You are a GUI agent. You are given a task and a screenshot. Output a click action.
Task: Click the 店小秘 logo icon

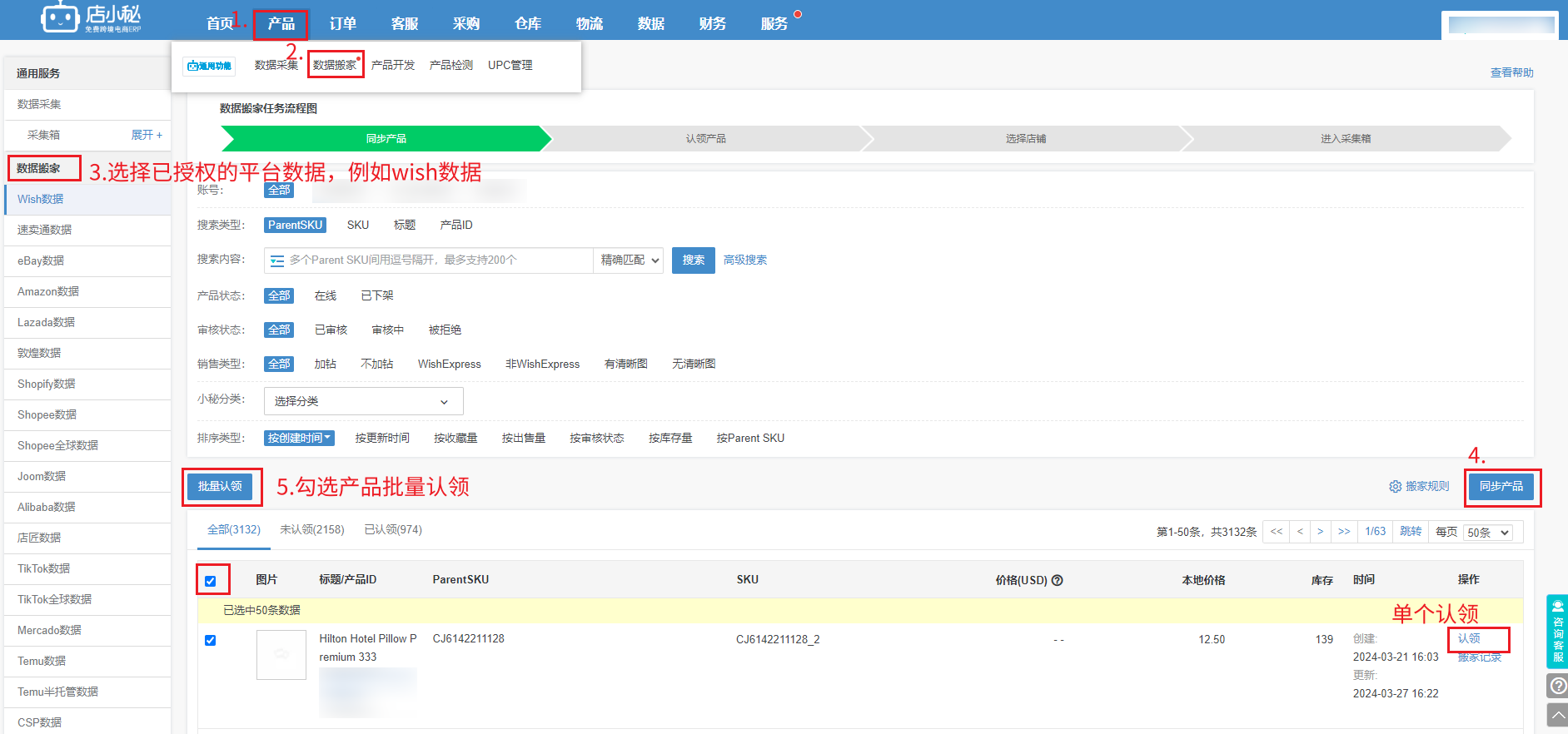[60, 17]
